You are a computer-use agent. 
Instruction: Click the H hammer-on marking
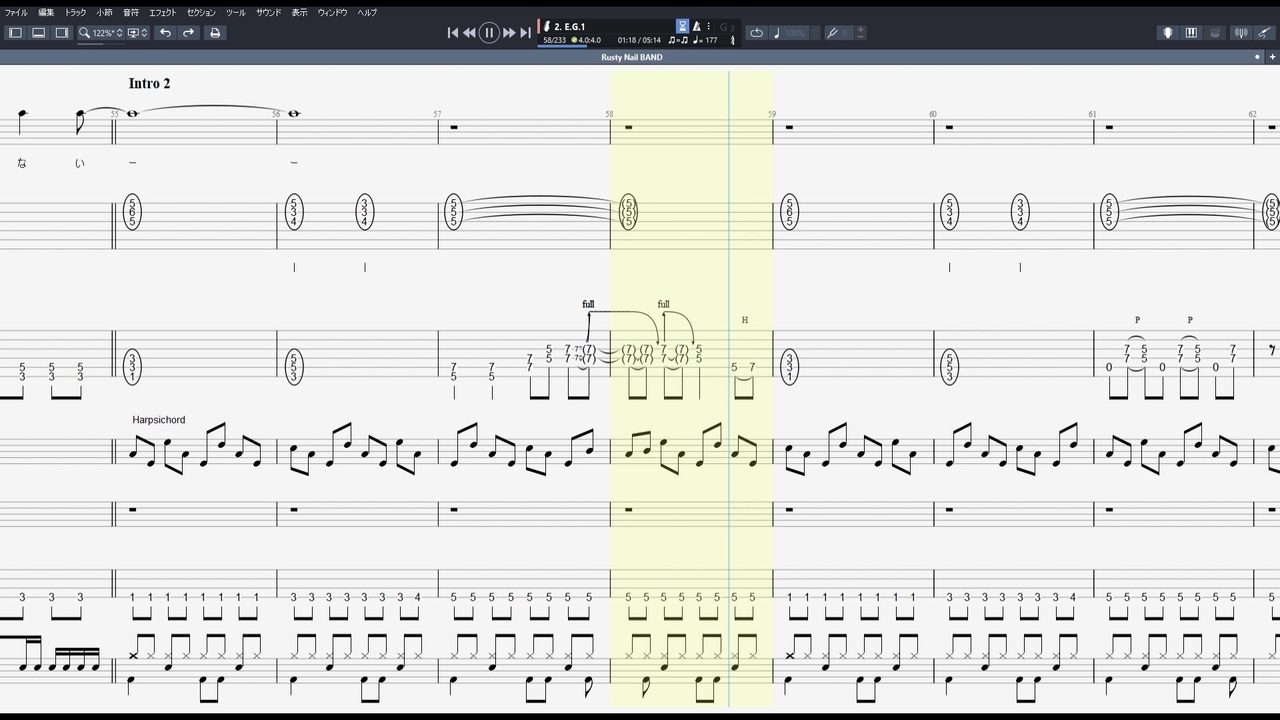(745, 320)
